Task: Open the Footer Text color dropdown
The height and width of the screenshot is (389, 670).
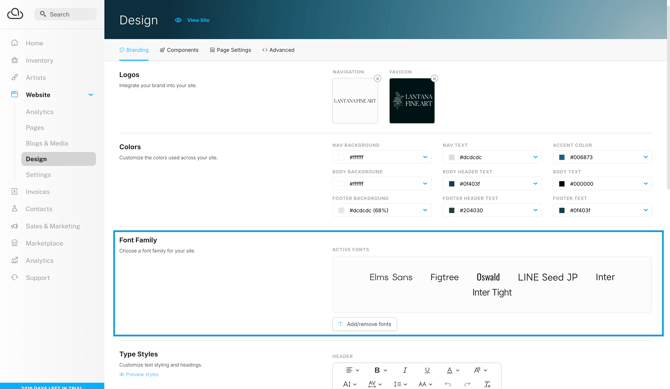Action: click(602, 210)
